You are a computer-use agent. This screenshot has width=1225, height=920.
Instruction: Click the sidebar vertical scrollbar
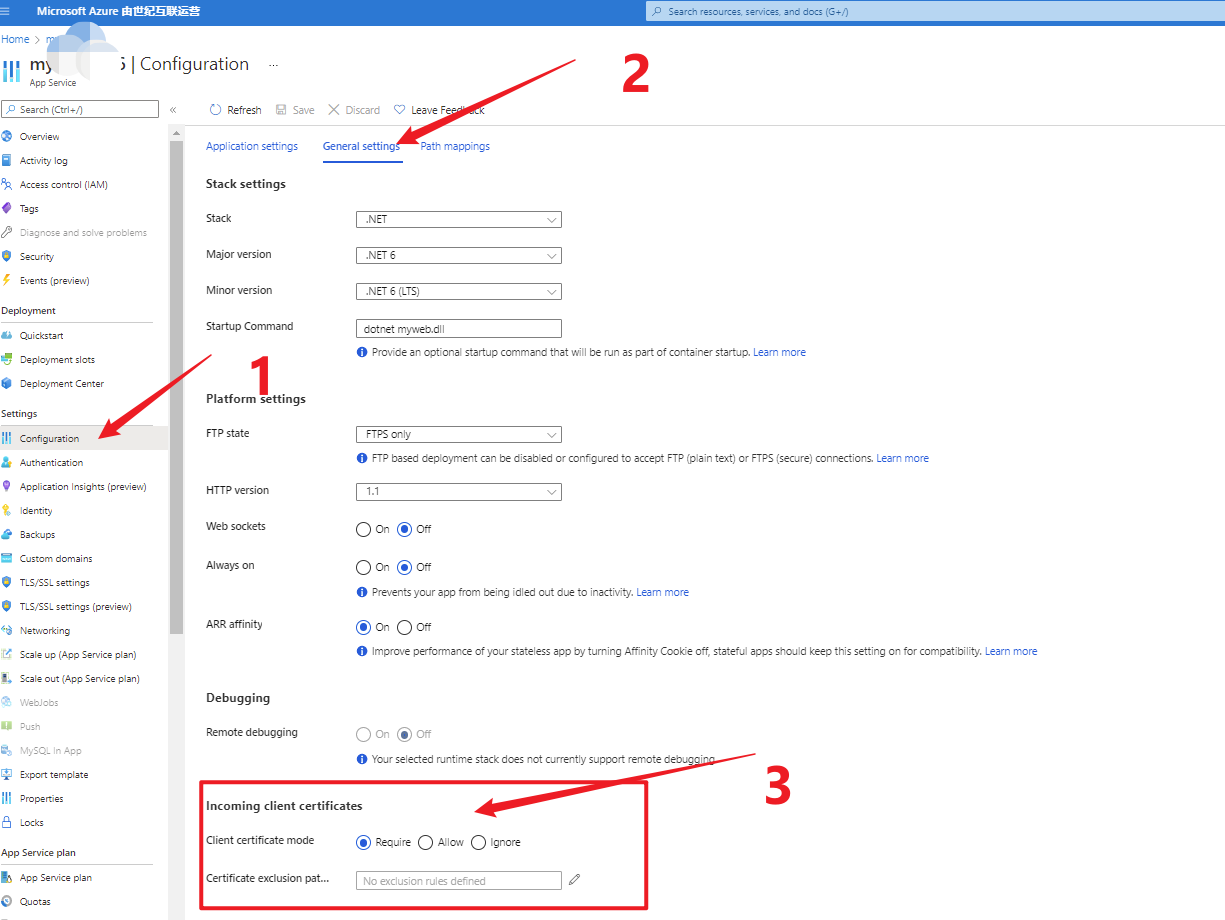coord(176,400)
